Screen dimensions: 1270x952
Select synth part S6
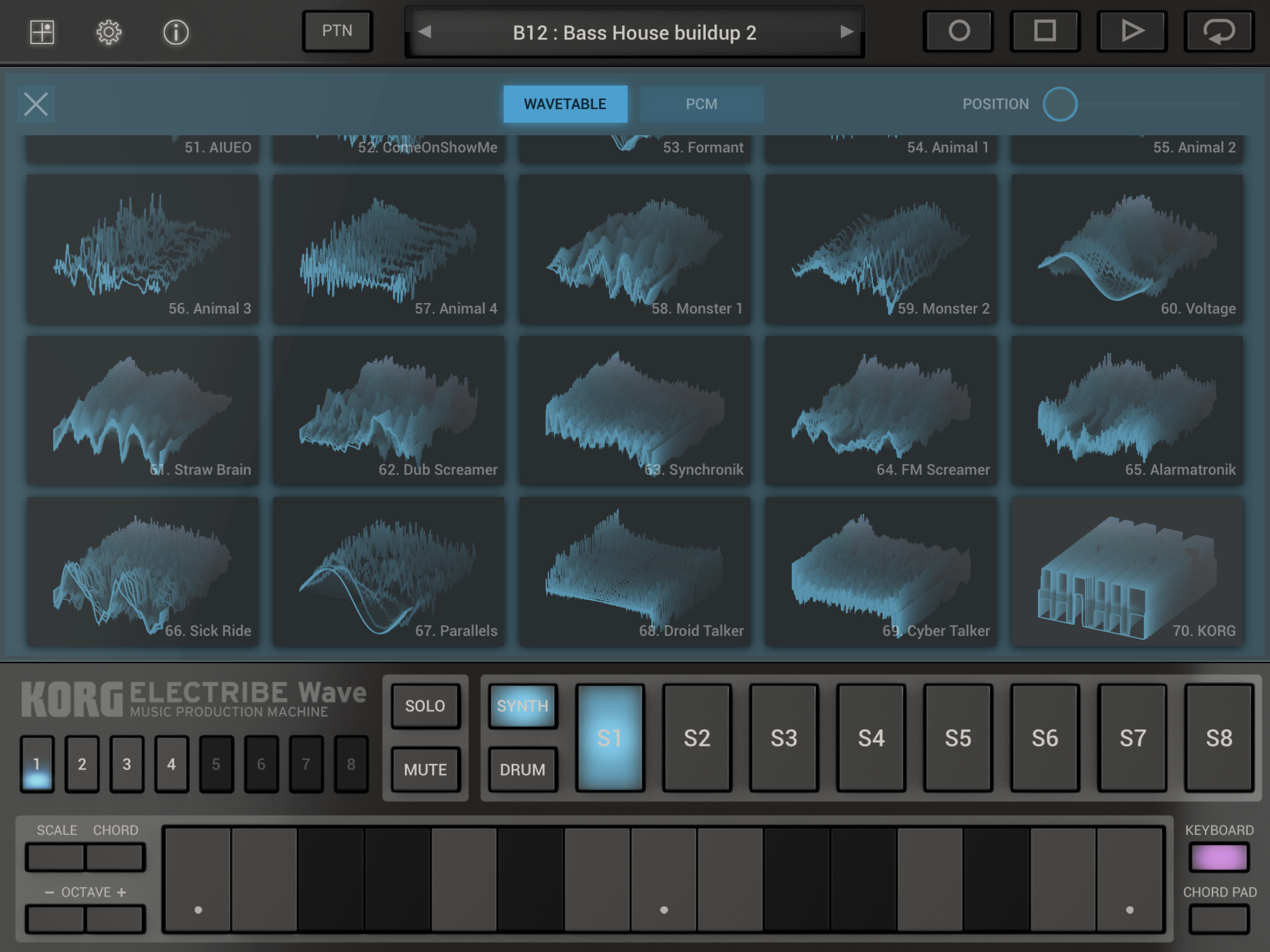click(1045, 738)
